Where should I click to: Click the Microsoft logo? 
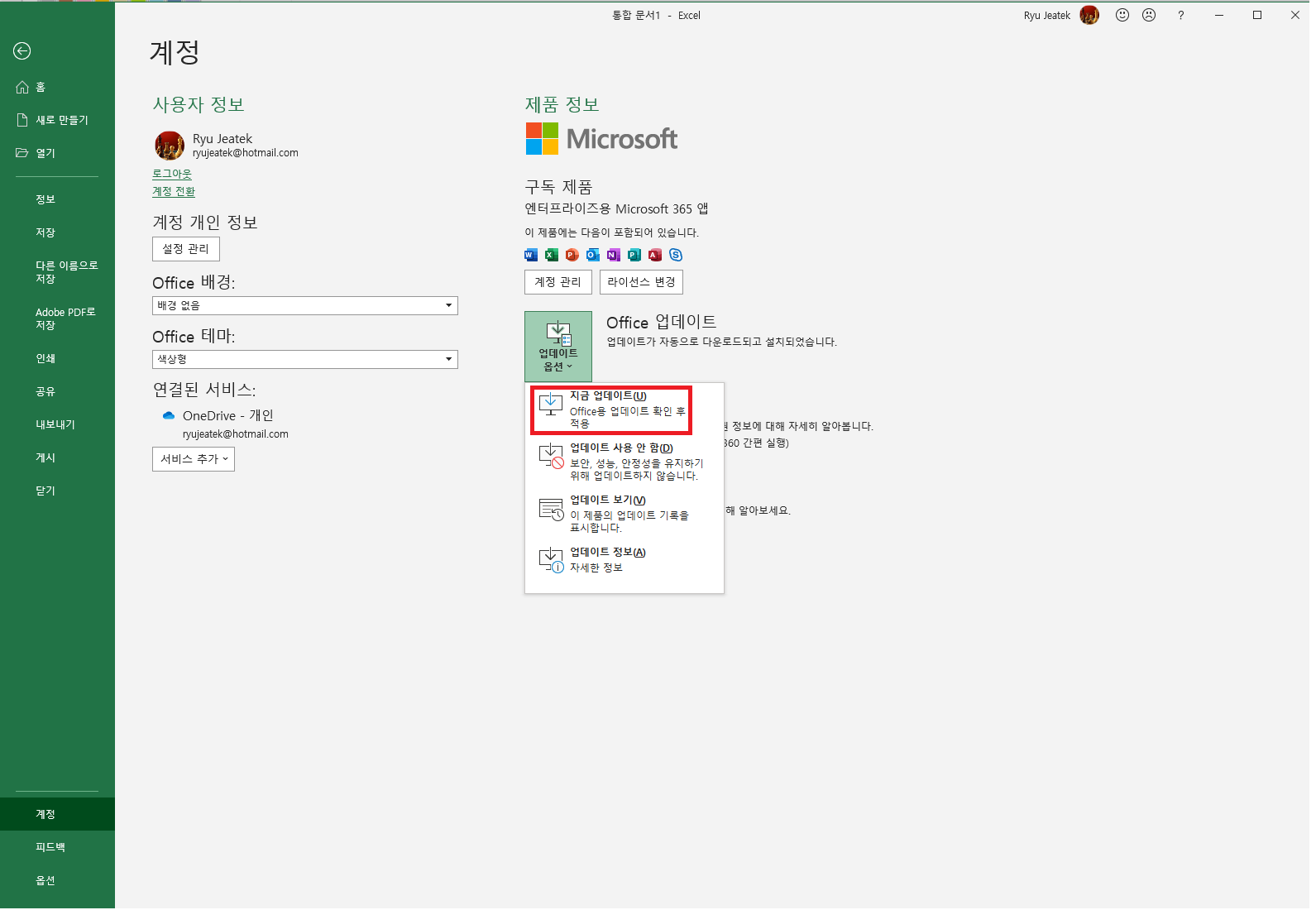click(601, 139)
